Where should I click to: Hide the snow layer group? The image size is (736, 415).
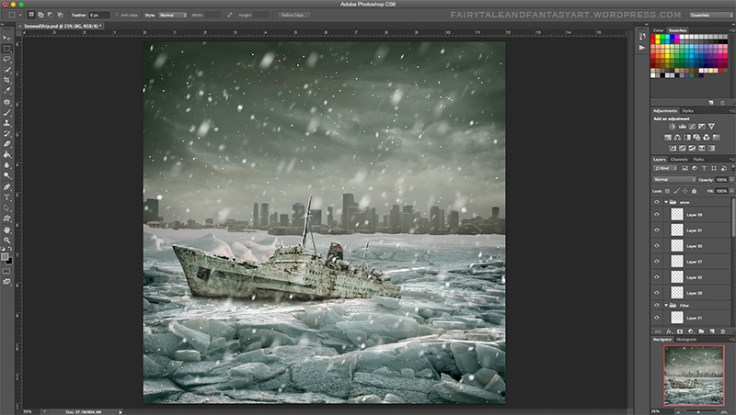click(x=657, y=202)
